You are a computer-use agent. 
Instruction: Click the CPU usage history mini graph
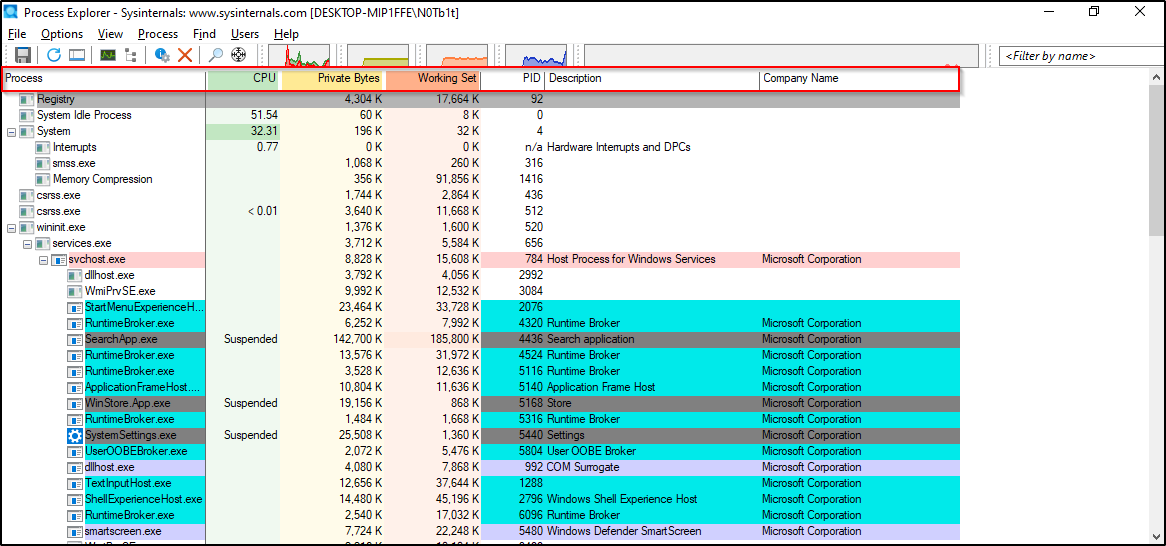click(300, 56)
